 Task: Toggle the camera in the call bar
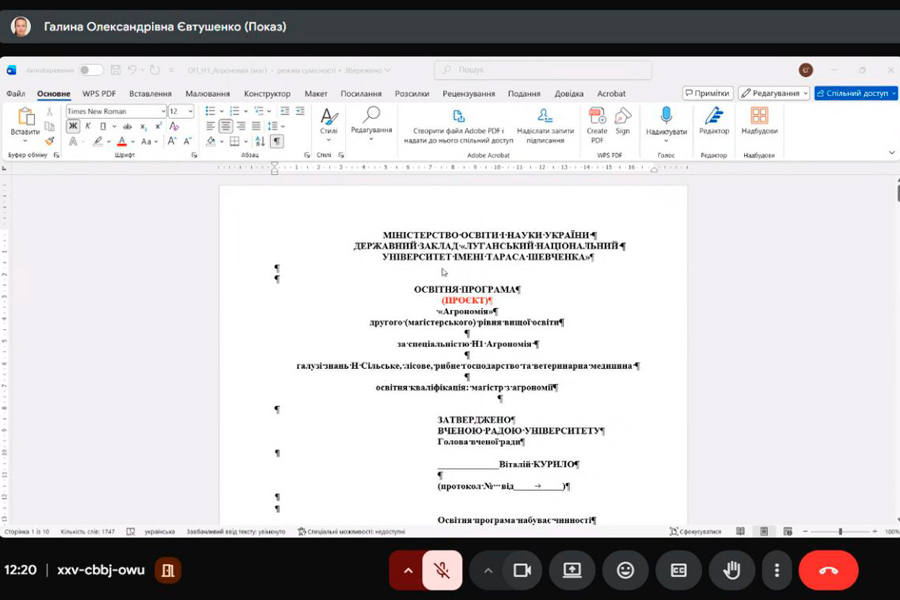(x=521, y=570)
